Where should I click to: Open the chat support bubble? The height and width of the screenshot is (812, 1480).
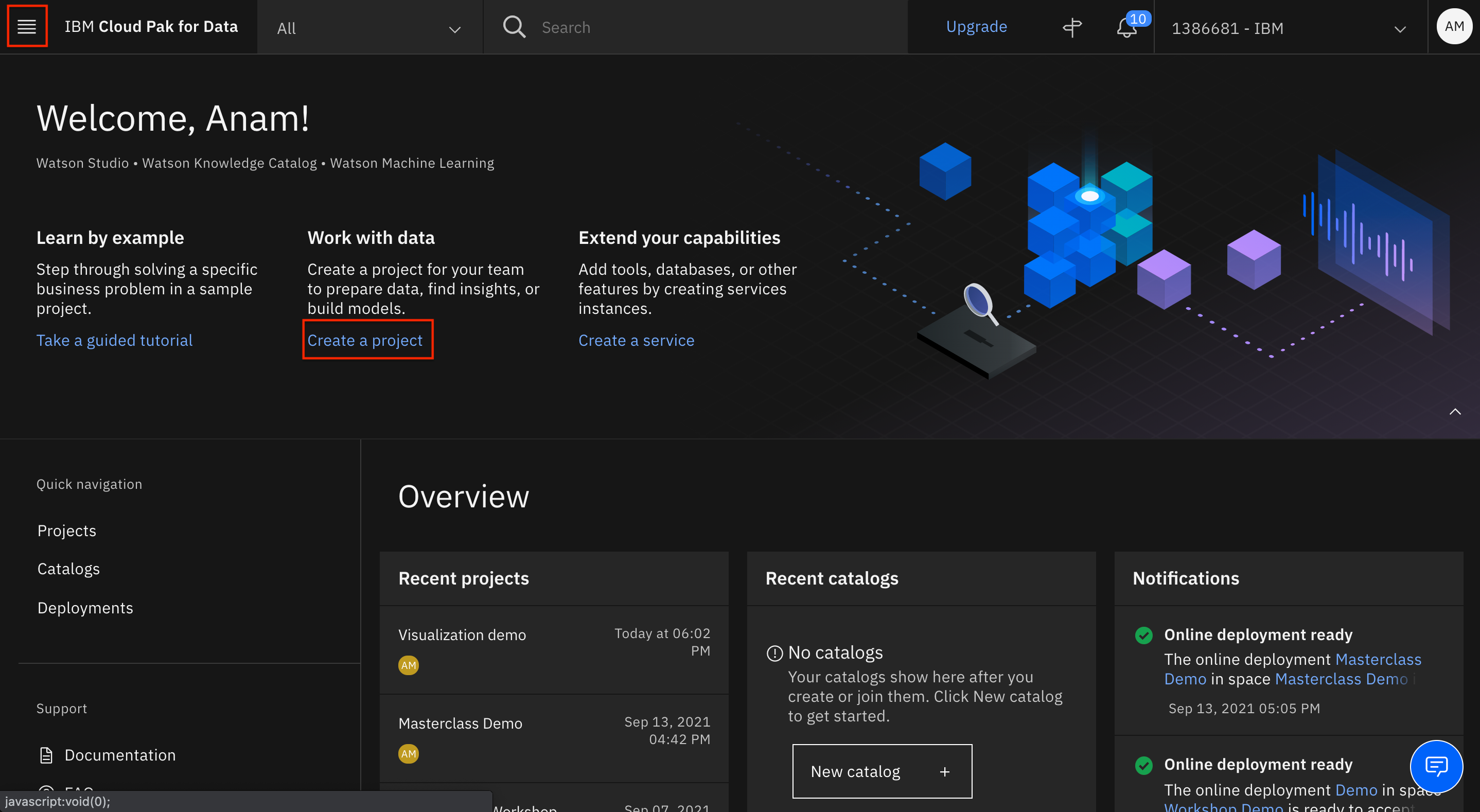click(x=1436, y=766)
